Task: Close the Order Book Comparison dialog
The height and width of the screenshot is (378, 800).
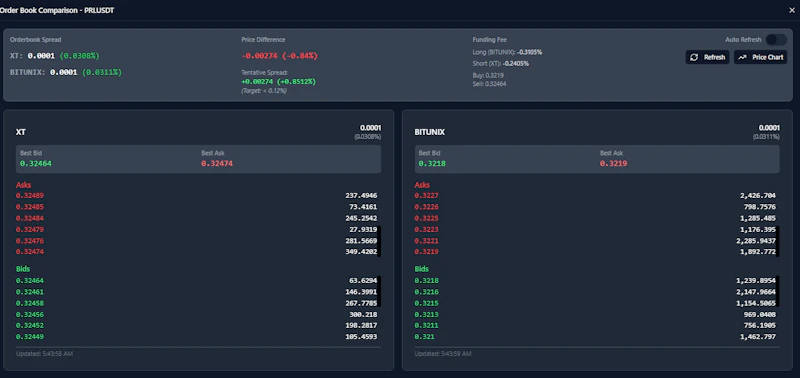Action: (x=792, y=10)
